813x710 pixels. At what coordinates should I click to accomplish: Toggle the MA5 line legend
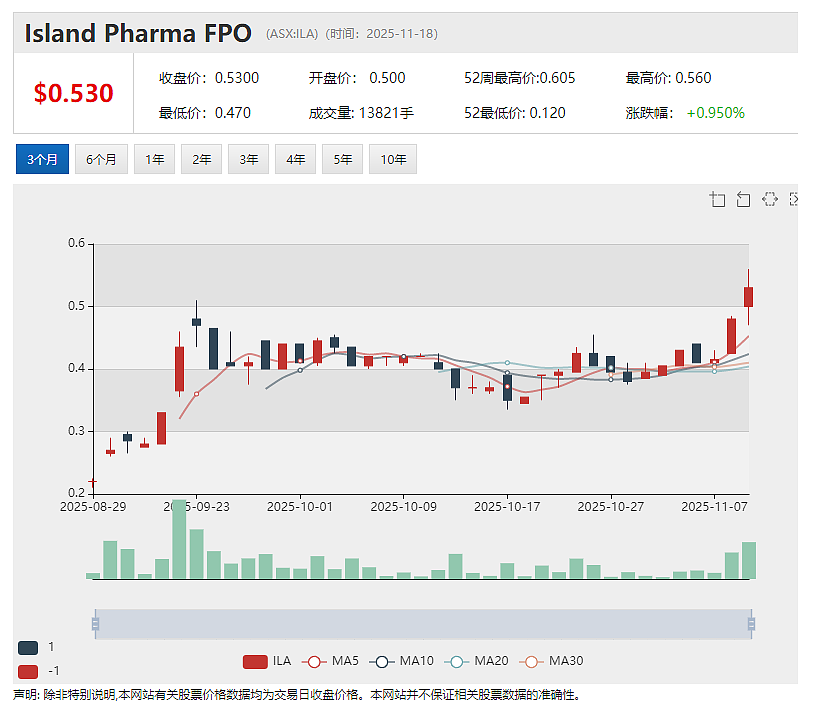(x=330, y=661)
